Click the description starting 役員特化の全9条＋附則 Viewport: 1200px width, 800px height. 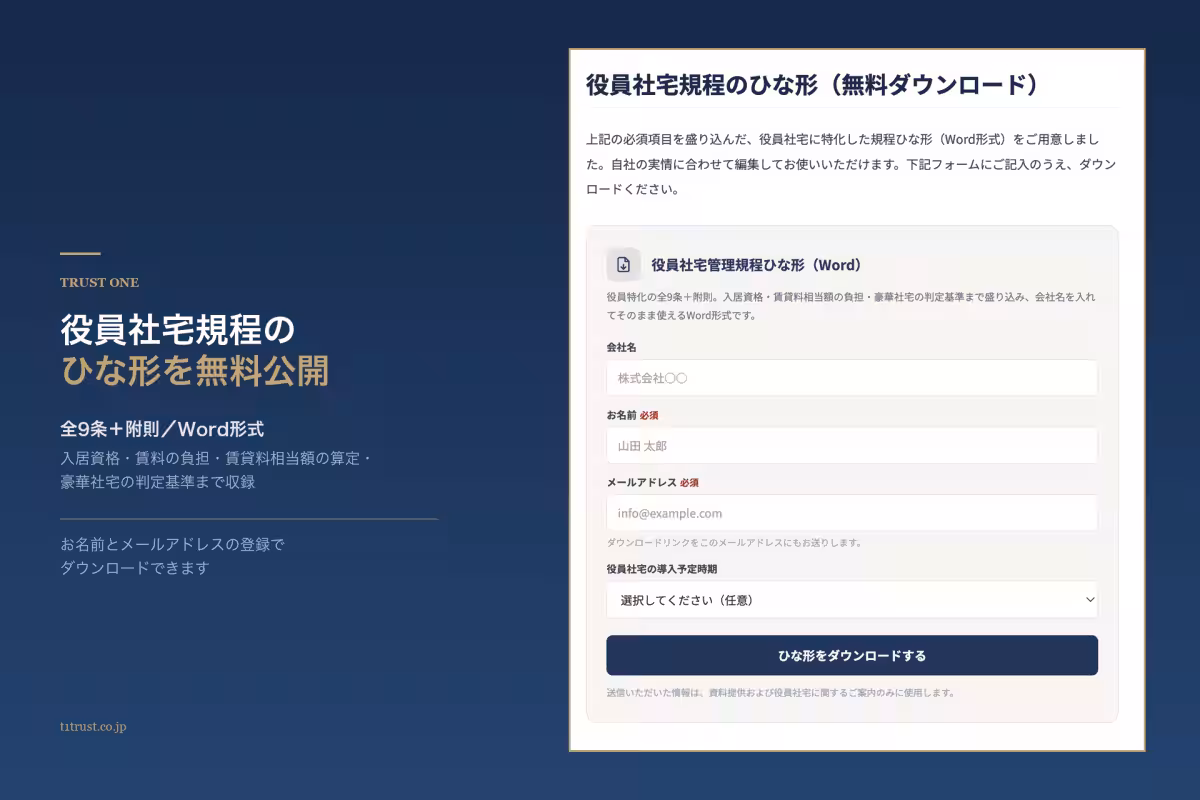point(851,306)
